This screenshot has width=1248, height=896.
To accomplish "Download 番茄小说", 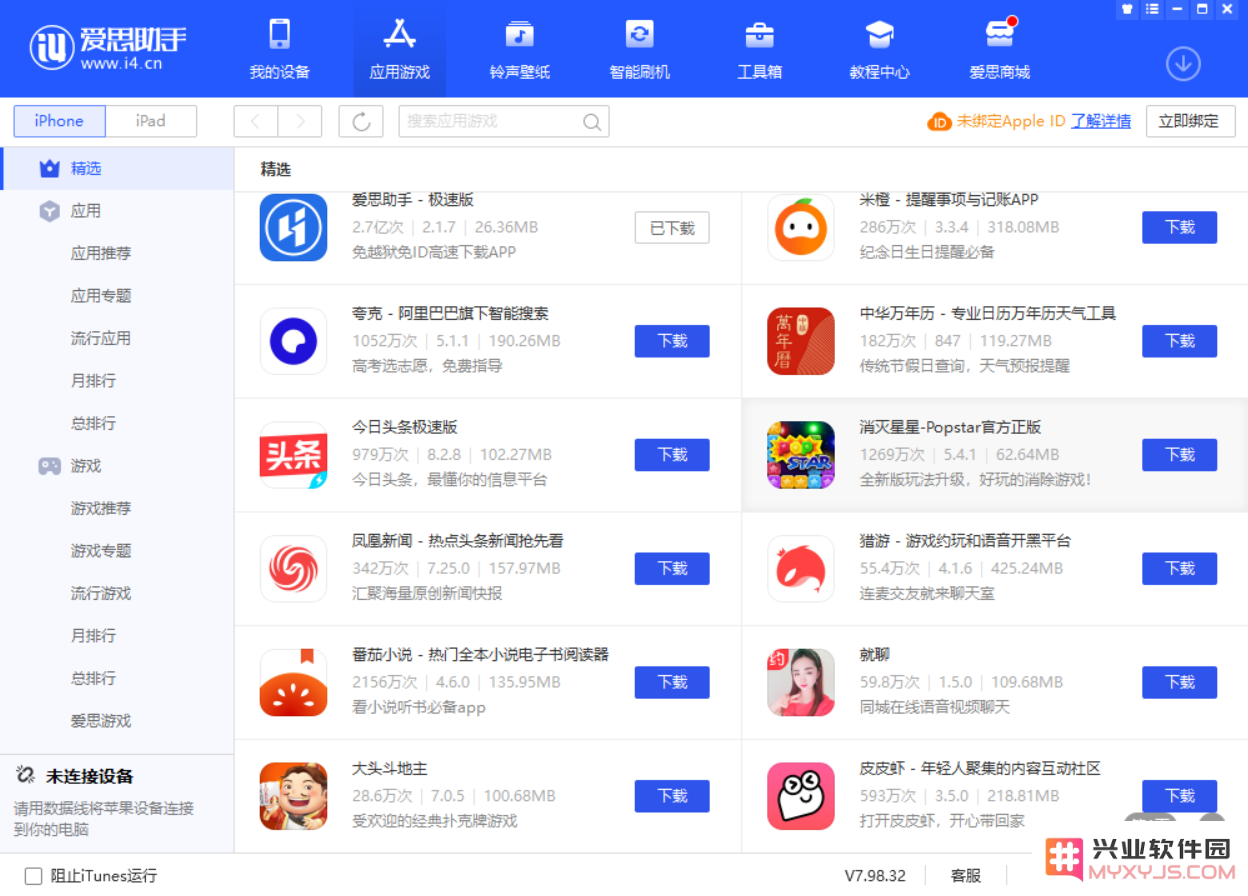I will coord(672,683).
